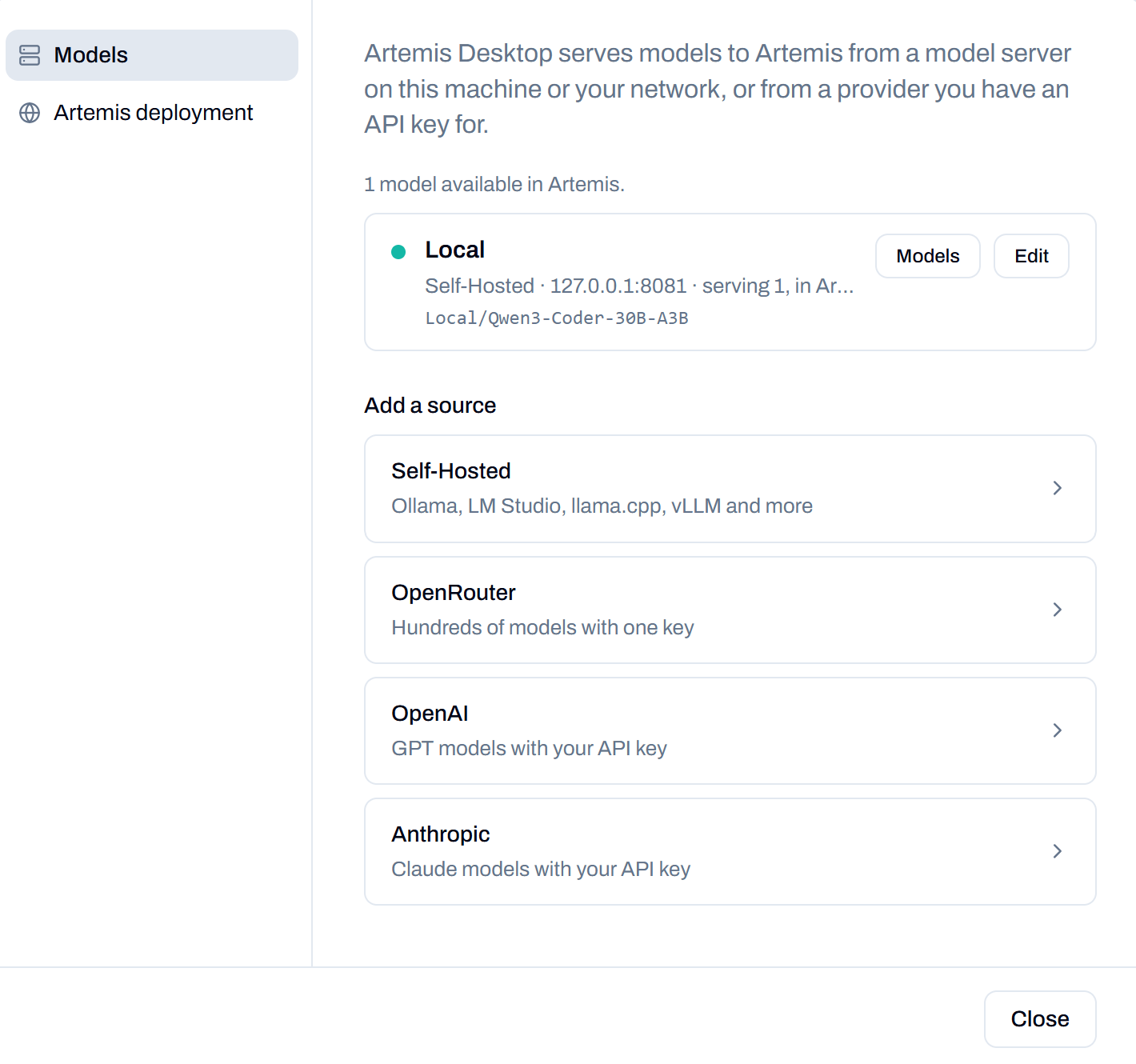Click the Local source name
The width and height of the screenshot is (1136, 1064).
click(x=455, y=250)
